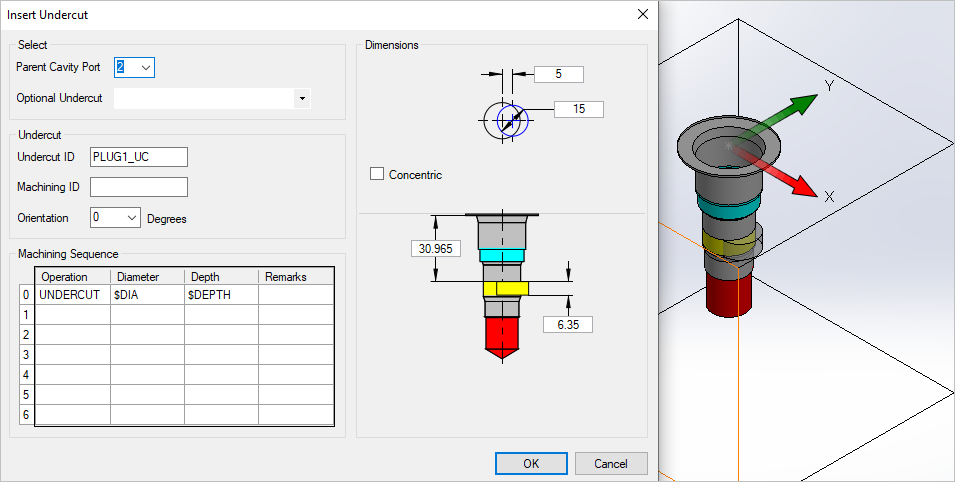Close the Insert Undercut dialog
Image resolution: width=955 pixels, height=482 pixels.
[642, 14]
